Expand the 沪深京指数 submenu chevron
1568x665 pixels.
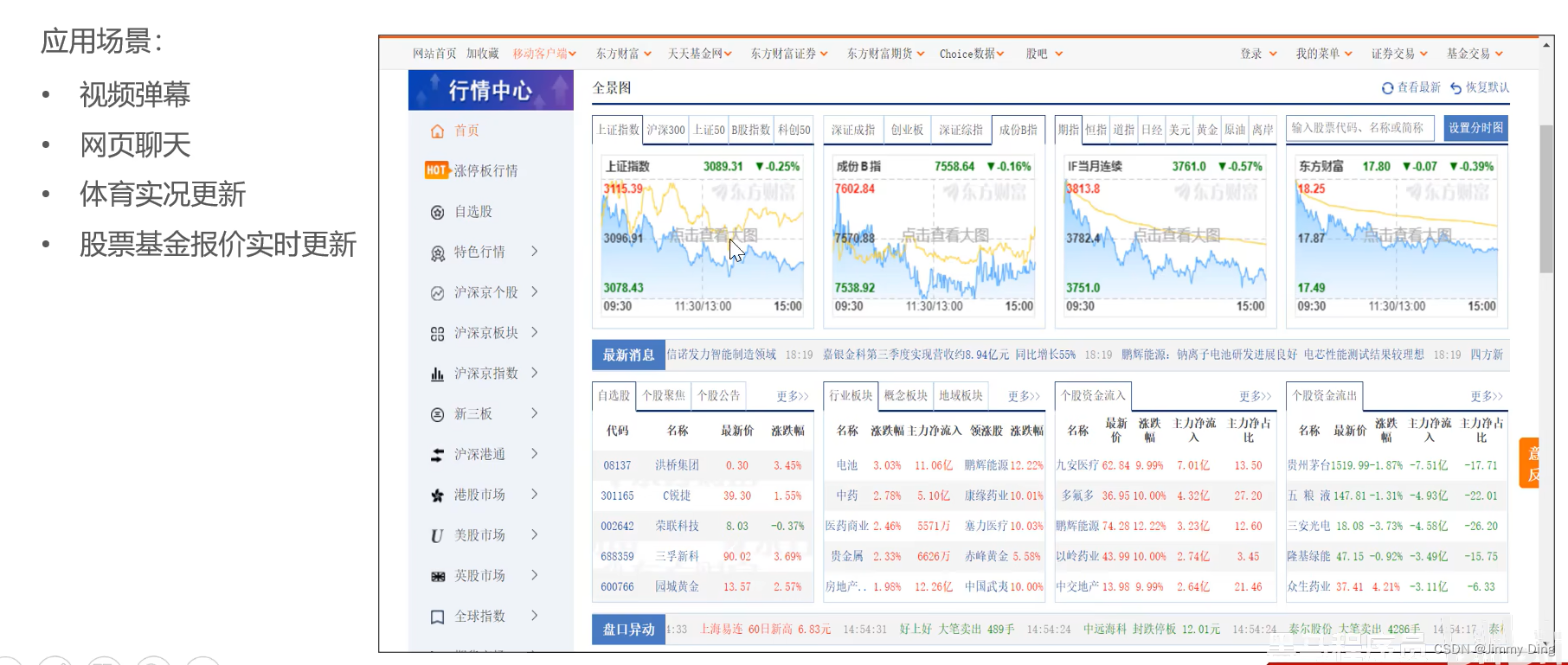pos(535,373)
